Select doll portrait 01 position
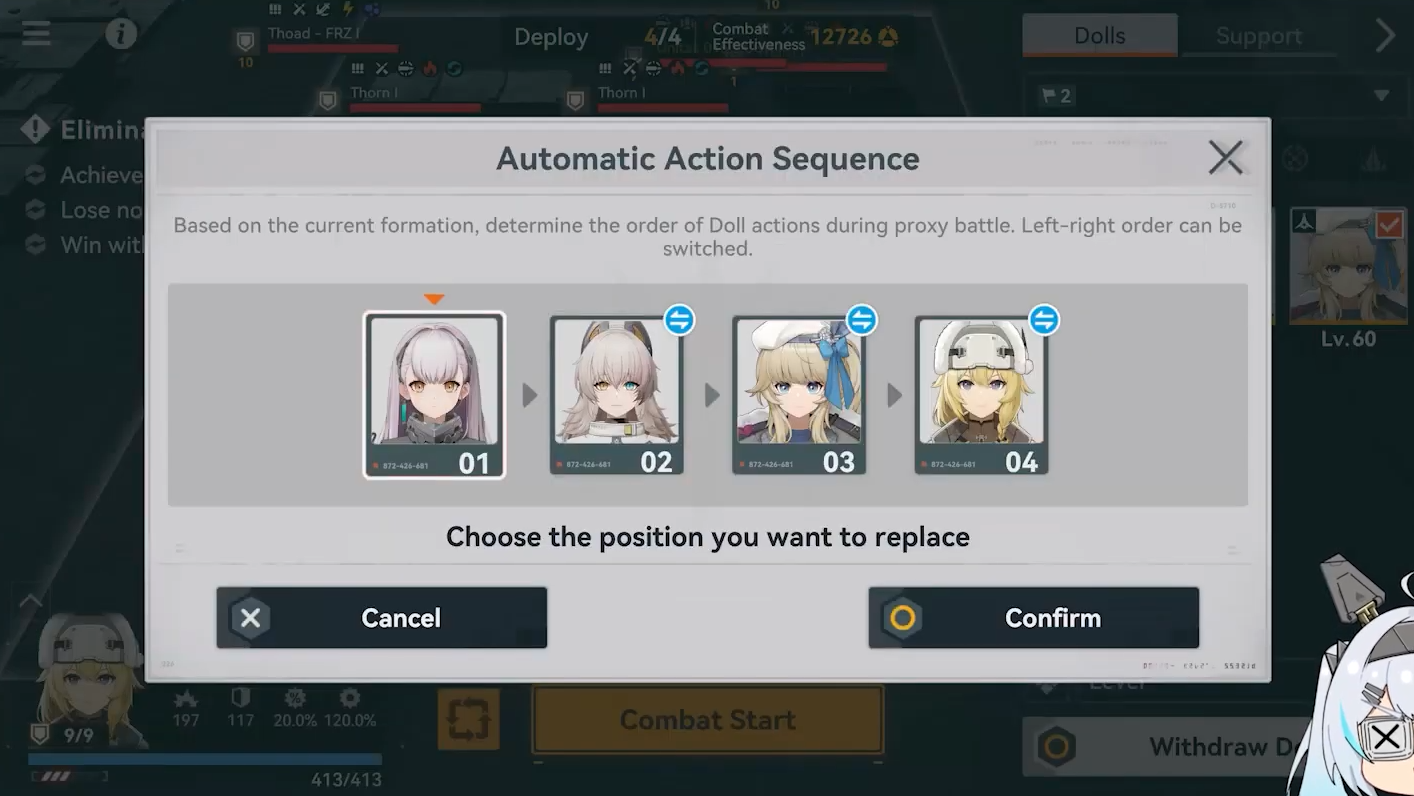The image size is (1414, 796). (434, 395)
